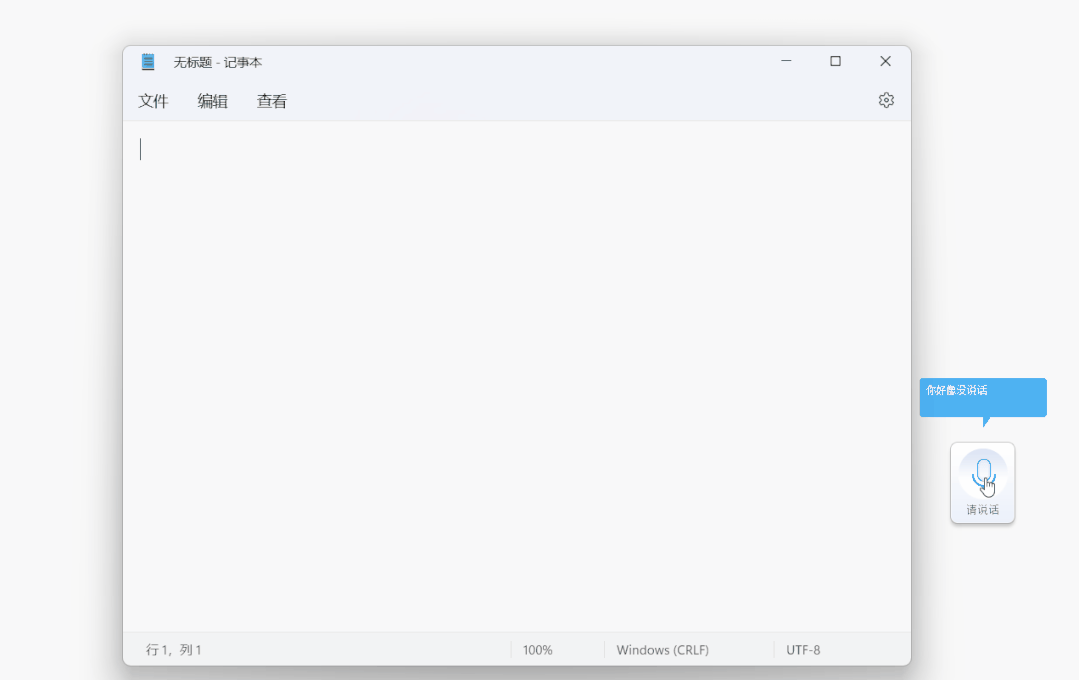Open Notepad settings via gear icon

click(x=886, y=100)
